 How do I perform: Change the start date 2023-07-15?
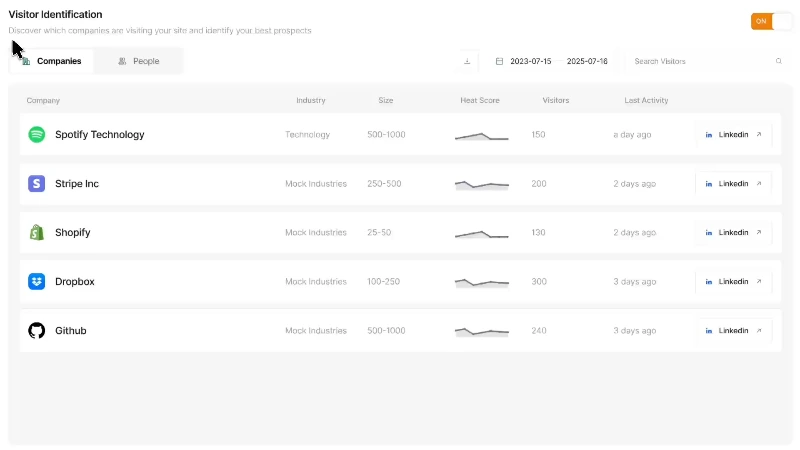(x=531, y=61)
